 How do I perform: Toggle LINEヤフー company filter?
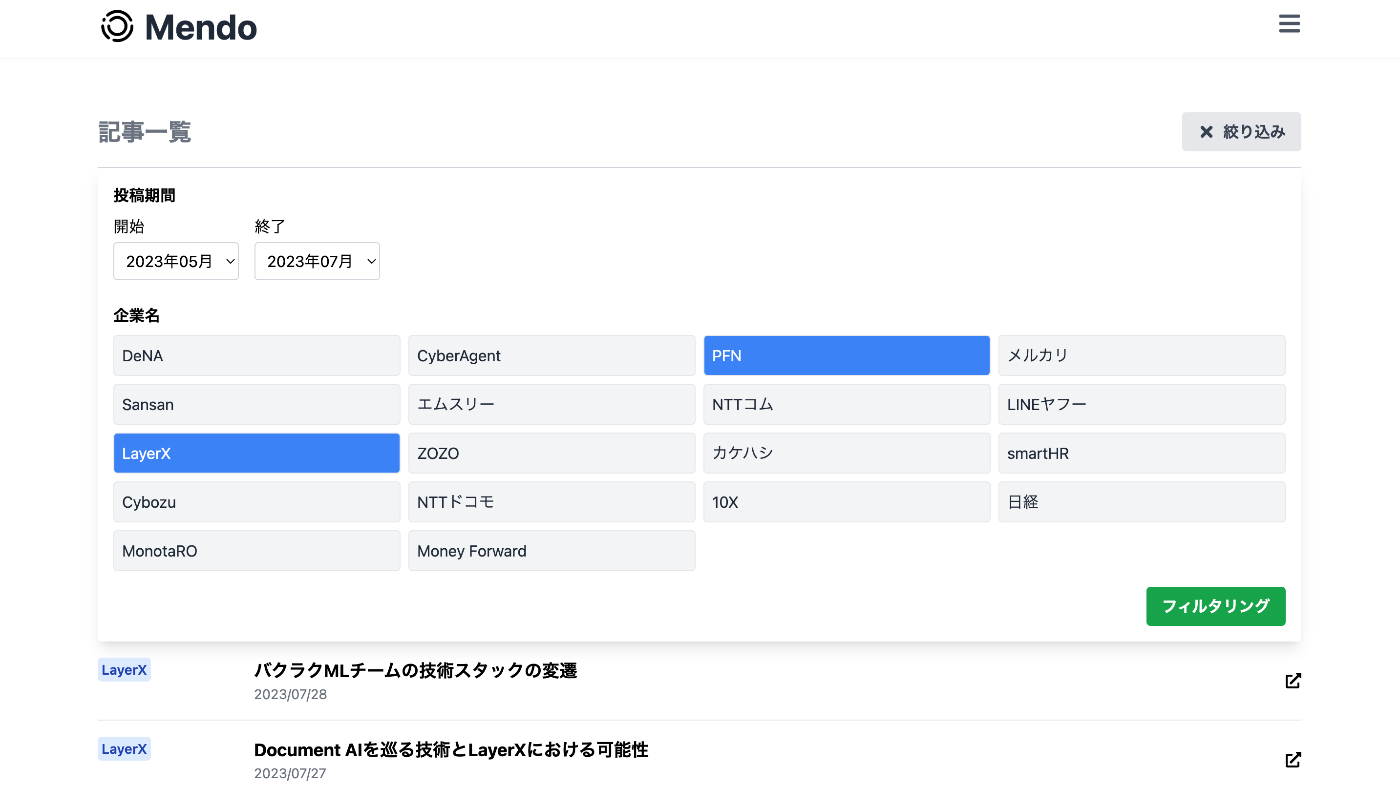[x=1142, y=405]
